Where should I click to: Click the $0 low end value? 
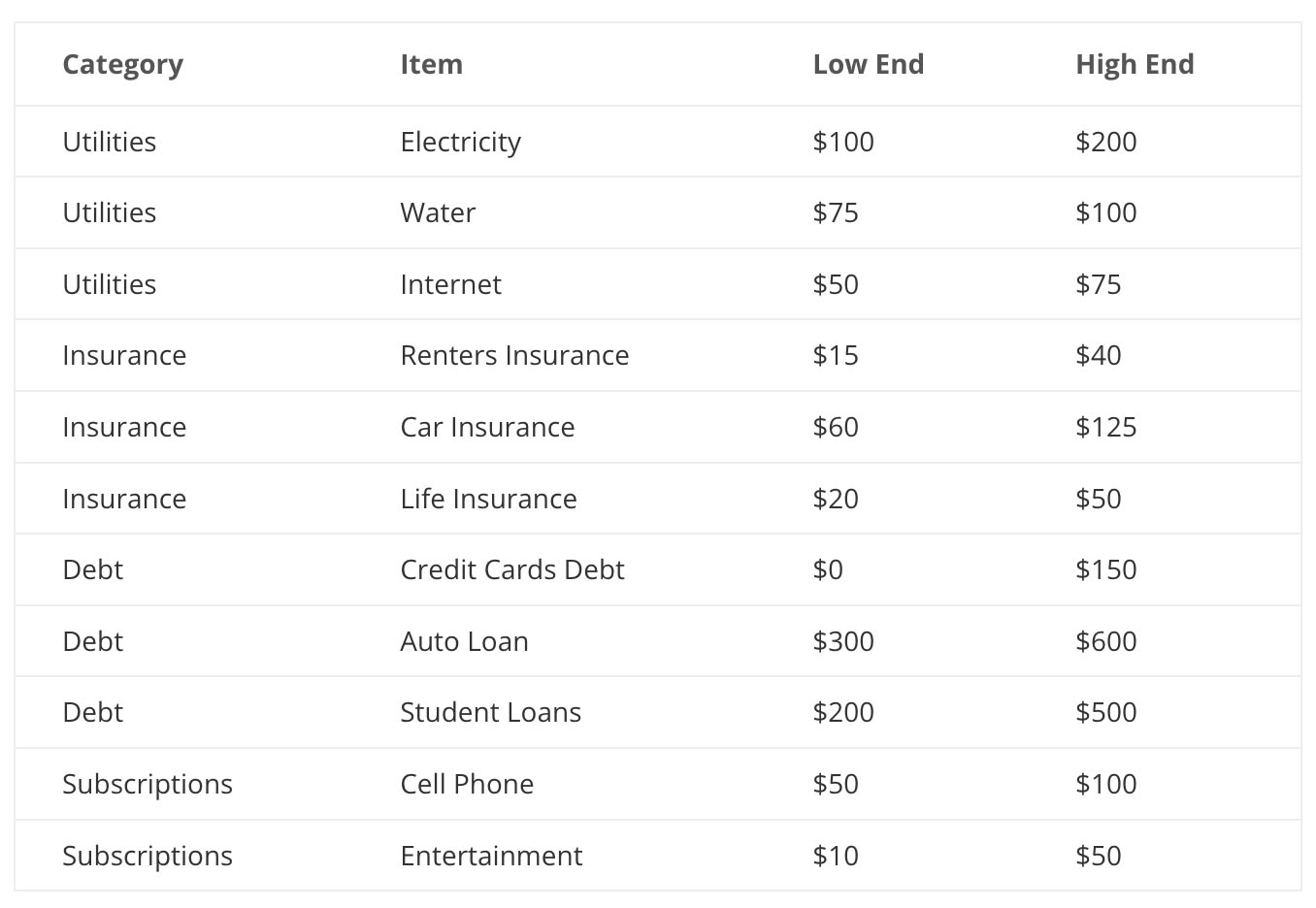(828, 569)
